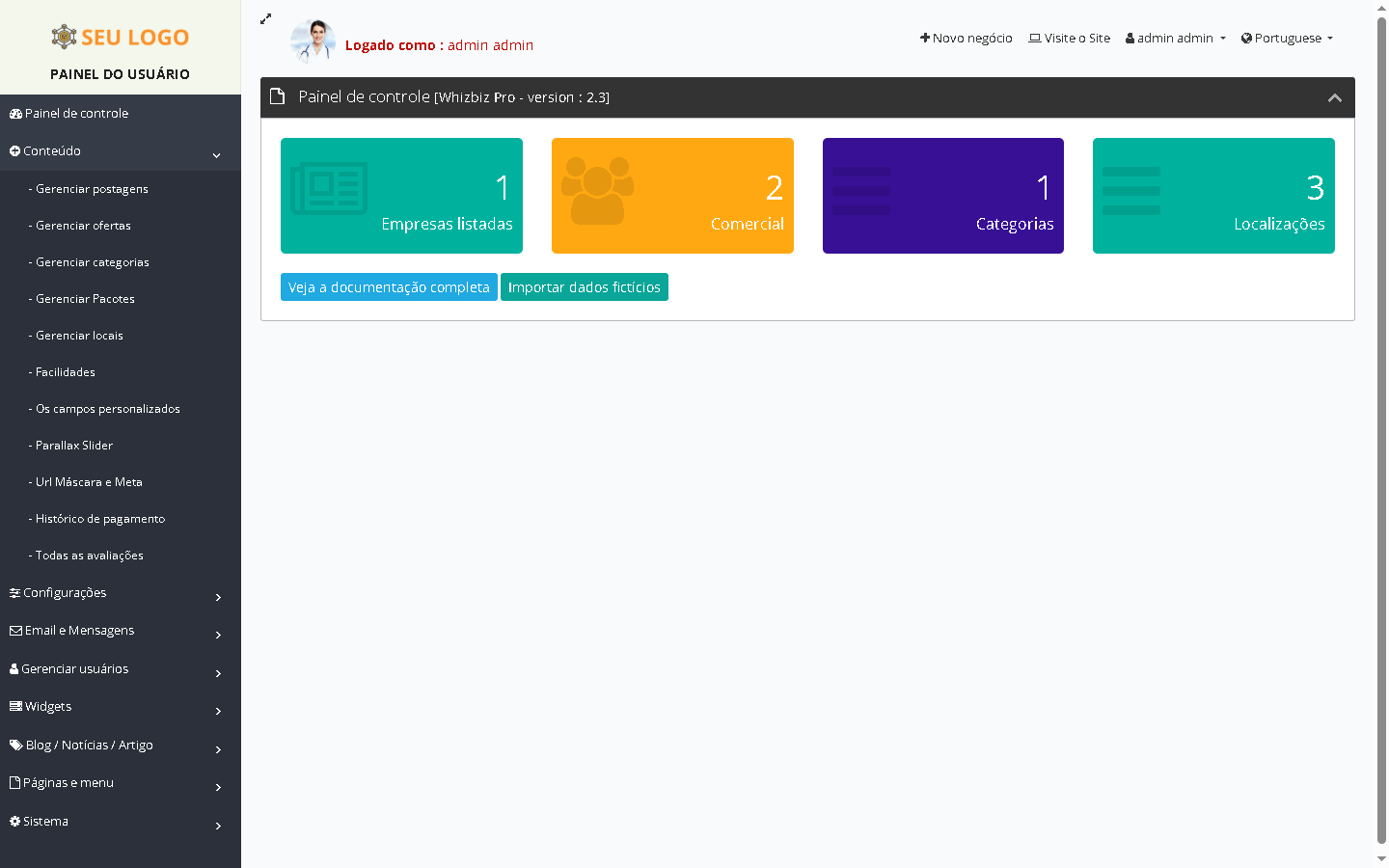The width and height of the screenshot is (1389, 868).
Task: Click the admin profile avatar picture
Action: [x=313, y=41]
